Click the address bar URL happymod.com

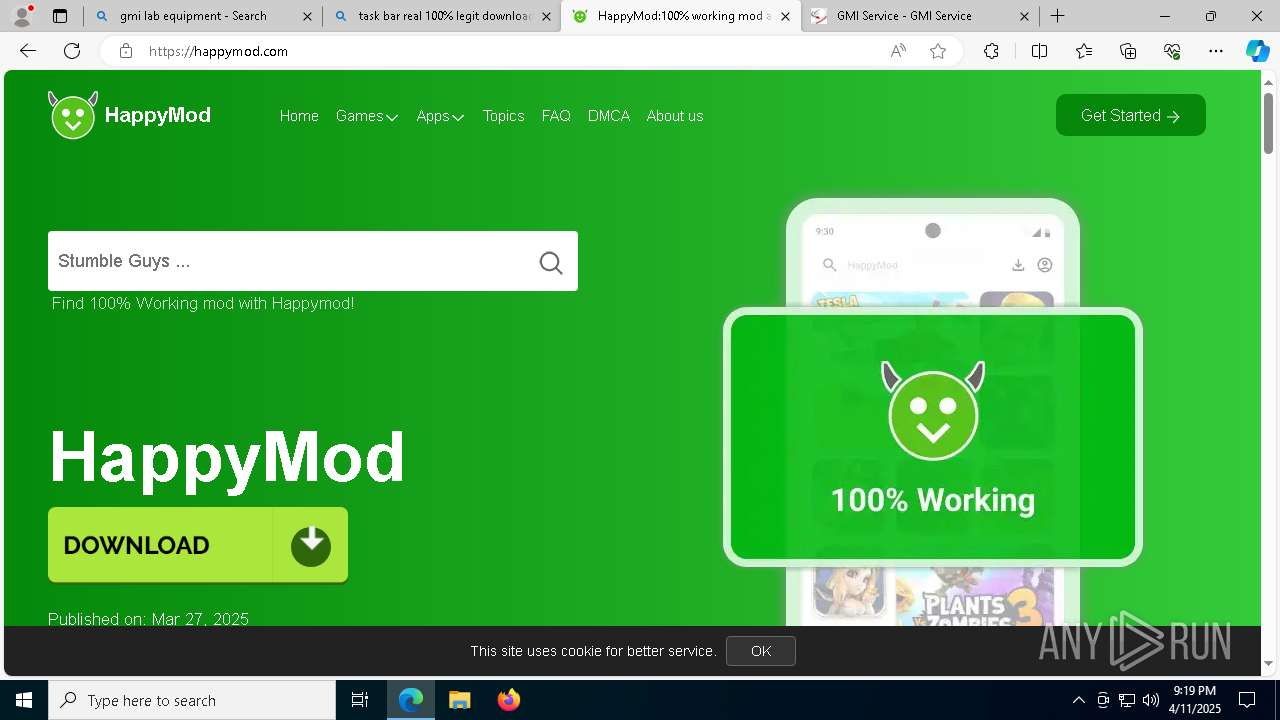click(218, 51)
